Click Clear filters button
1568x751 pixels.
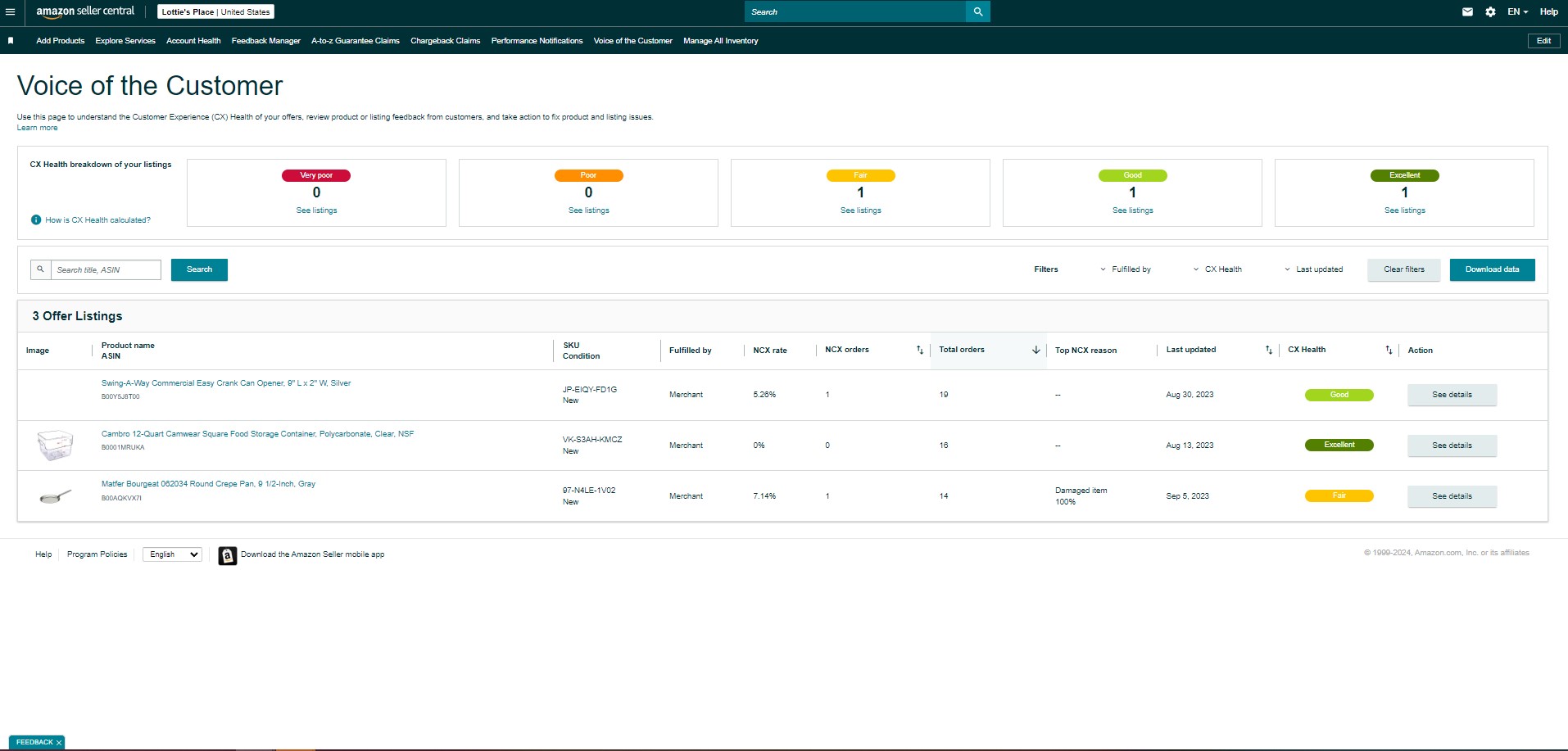click(x=1404, y=269)
